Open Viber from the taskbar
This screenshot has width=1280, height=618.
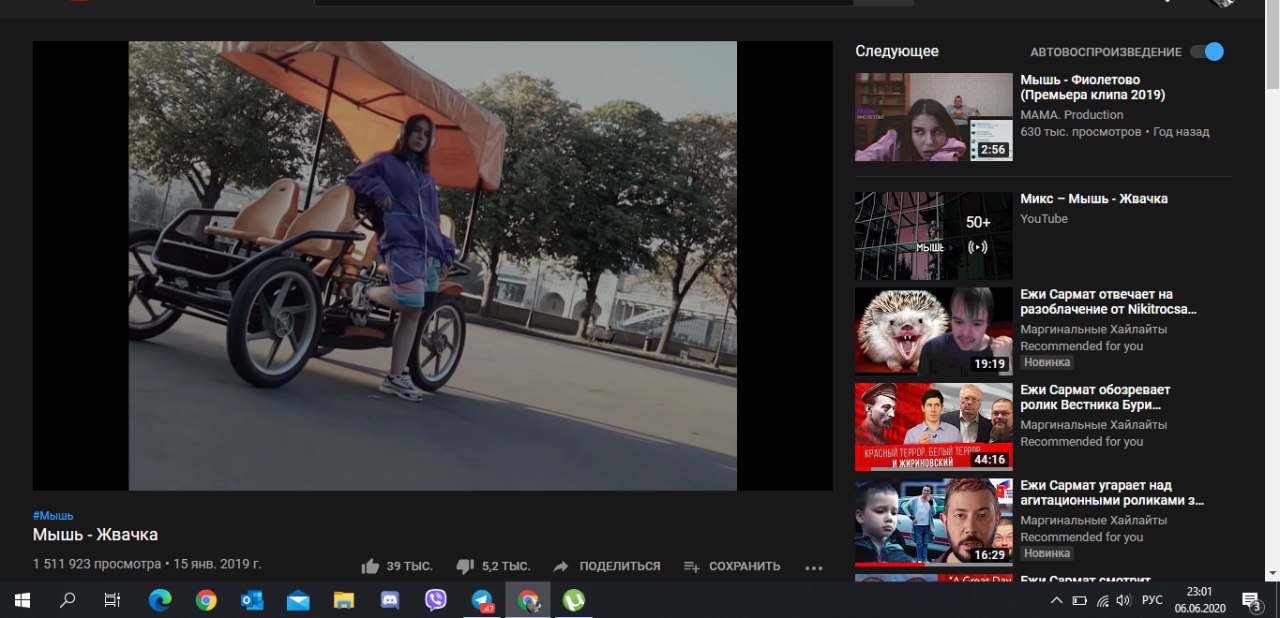pos(436,600)
